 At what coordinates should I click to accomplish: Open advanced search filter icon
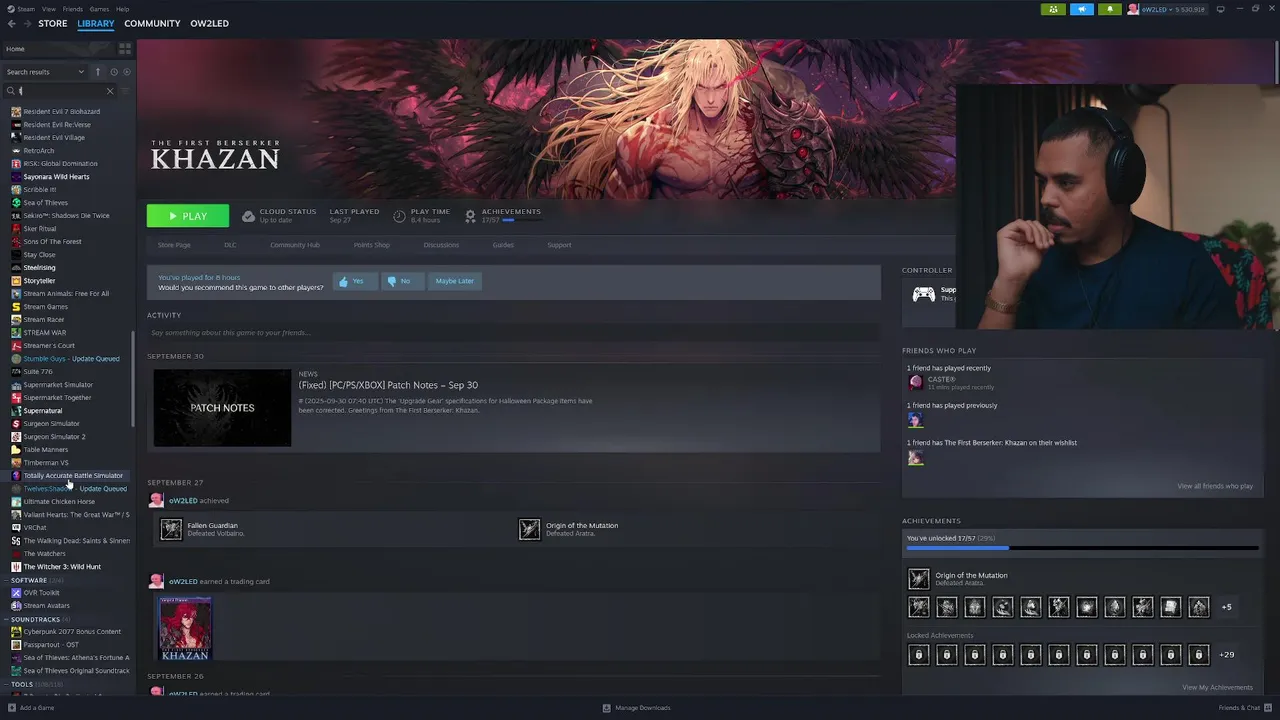(125, 91)
